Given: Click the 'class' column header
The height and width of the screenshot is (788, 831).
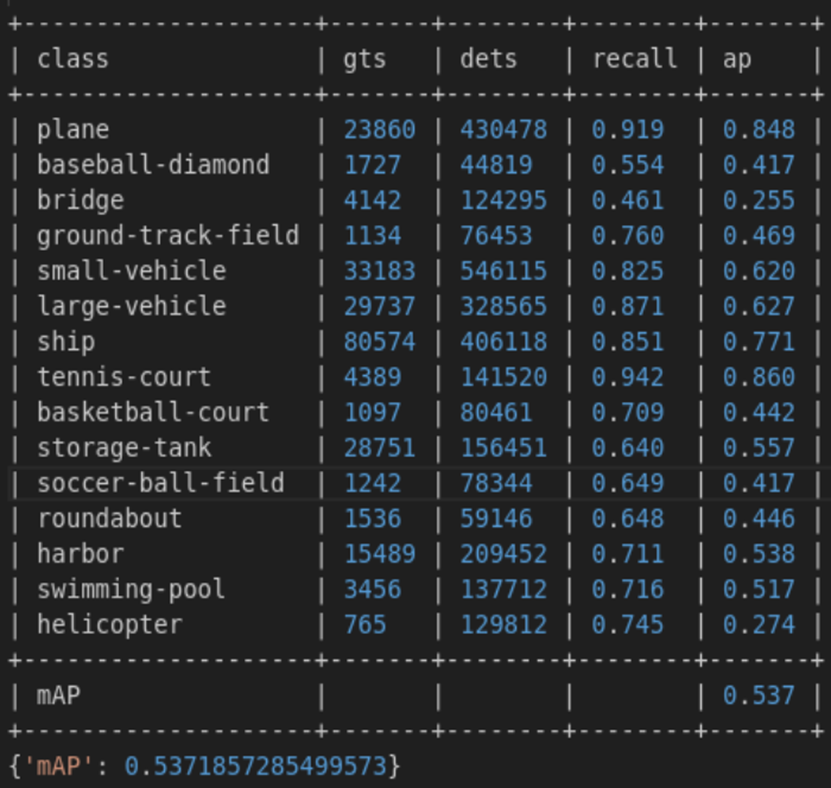Looking at the screenshot, I should point(72,59).
